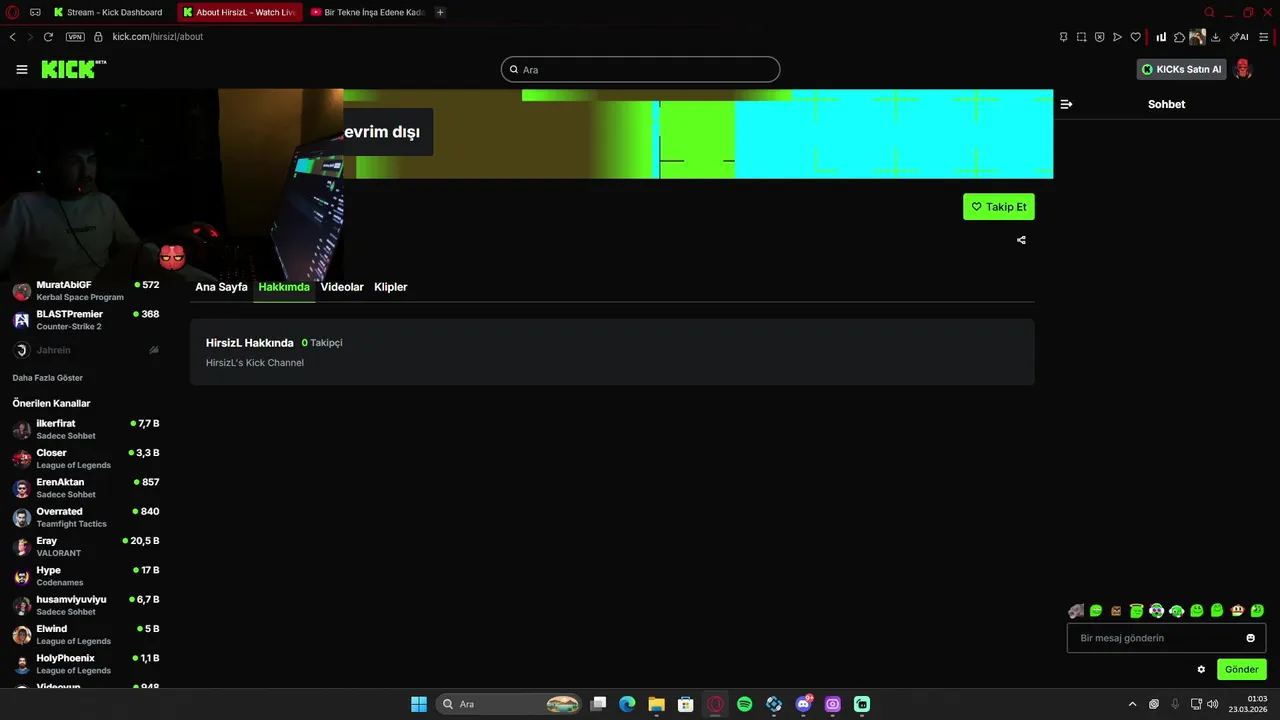Open Eray VALORANT channel
This screenshot has height=720, width=1280.
(x=86, y=546)
